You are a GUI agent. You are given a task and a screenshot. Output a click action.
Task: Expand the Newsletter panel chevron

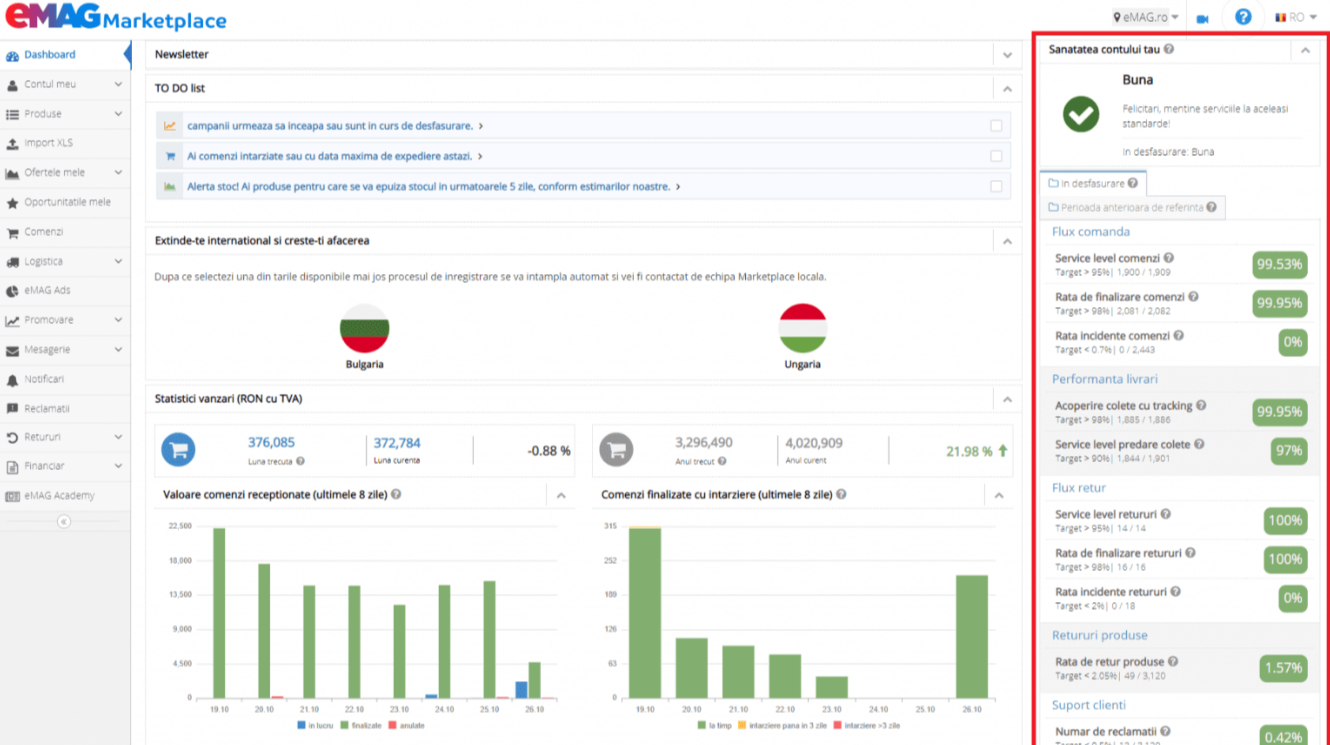point(1007,55)
